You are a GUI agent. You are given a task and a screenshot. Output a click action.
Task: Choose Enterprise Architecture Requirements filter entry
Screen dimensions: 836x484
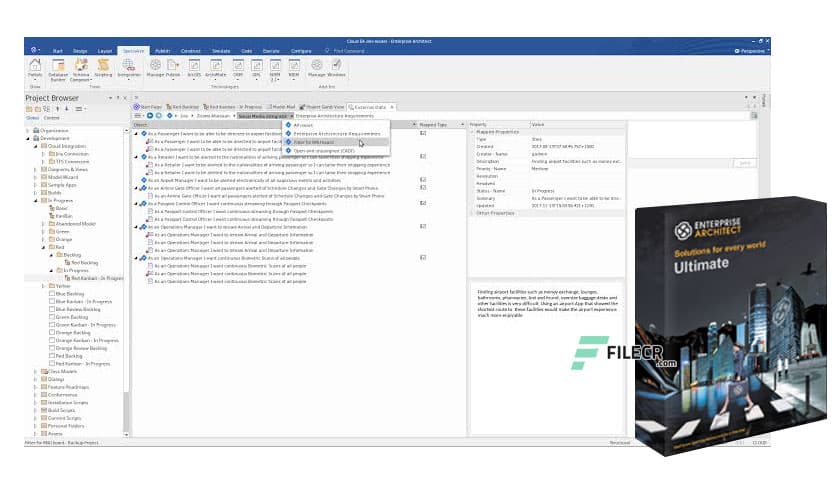point(336,134)
